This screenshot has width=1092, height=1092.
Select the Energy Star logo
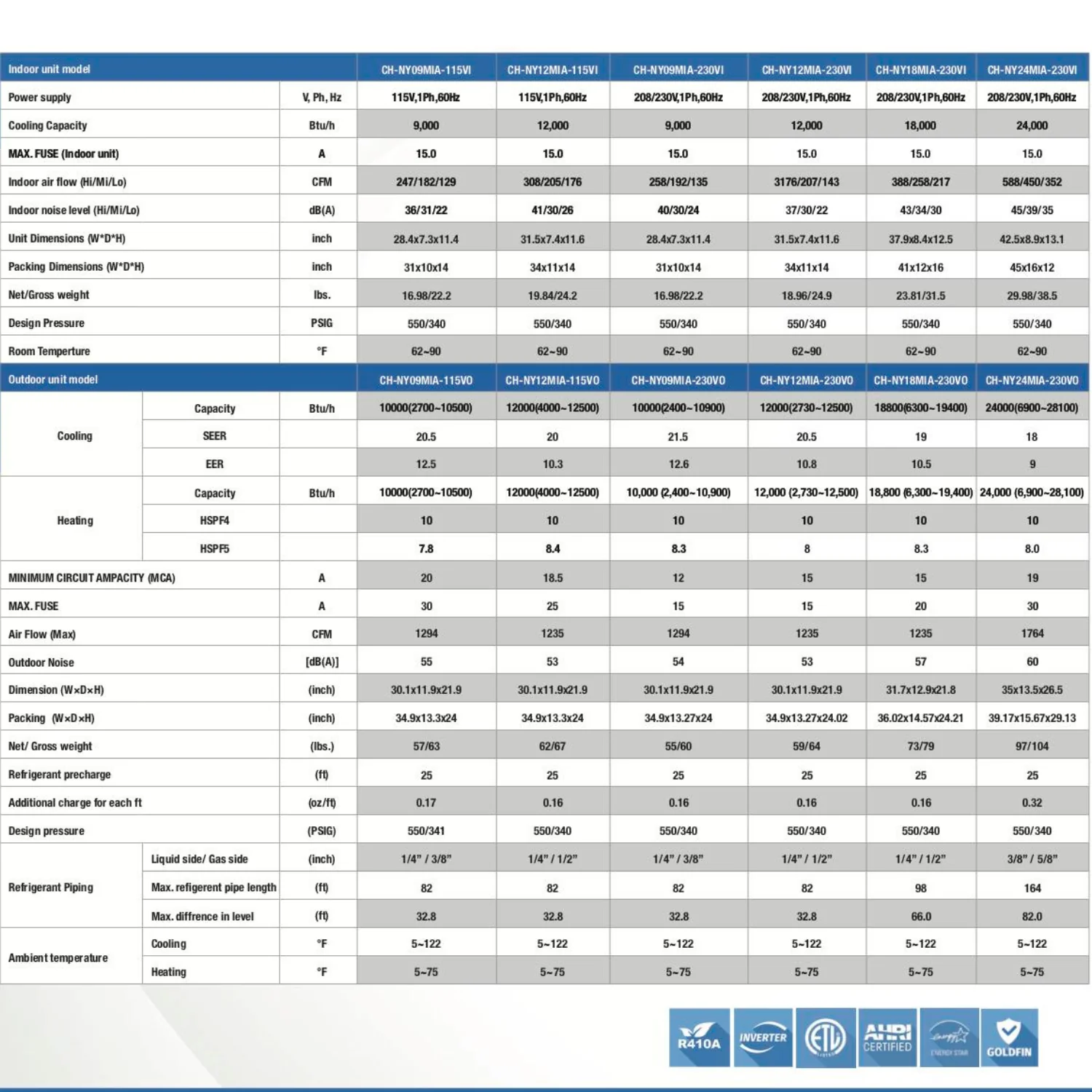[x=949, y=1037]
